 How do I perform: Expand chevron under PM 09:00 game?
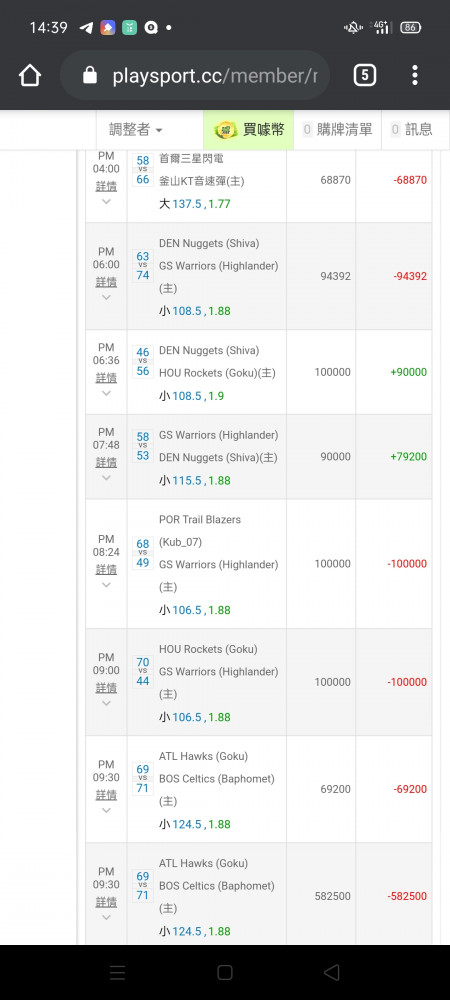click(x=106, y=703)
